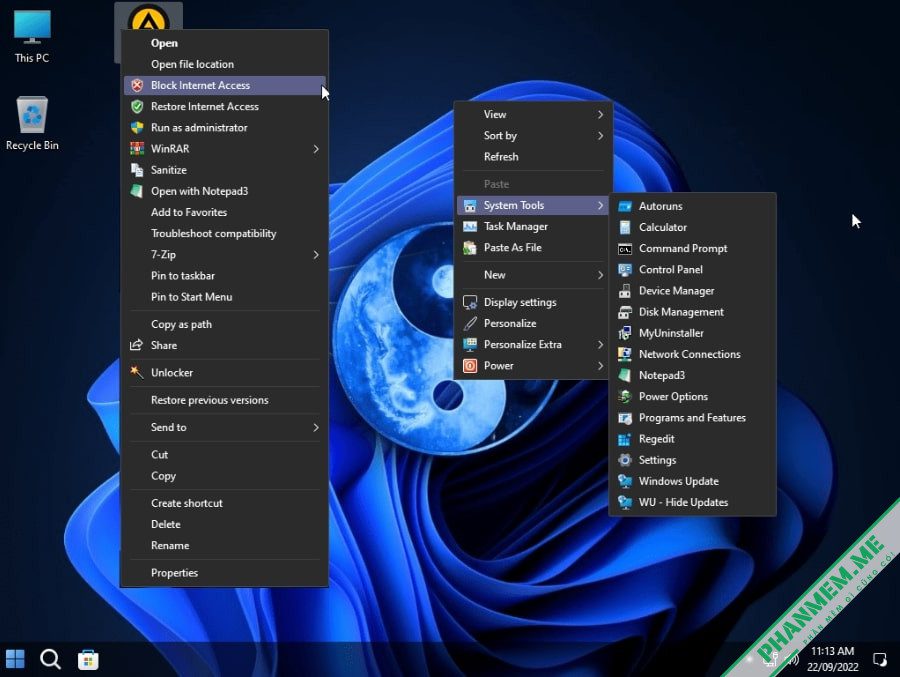Click the Restore Internet Access green shield icon
900x677 pixels.
137,107
